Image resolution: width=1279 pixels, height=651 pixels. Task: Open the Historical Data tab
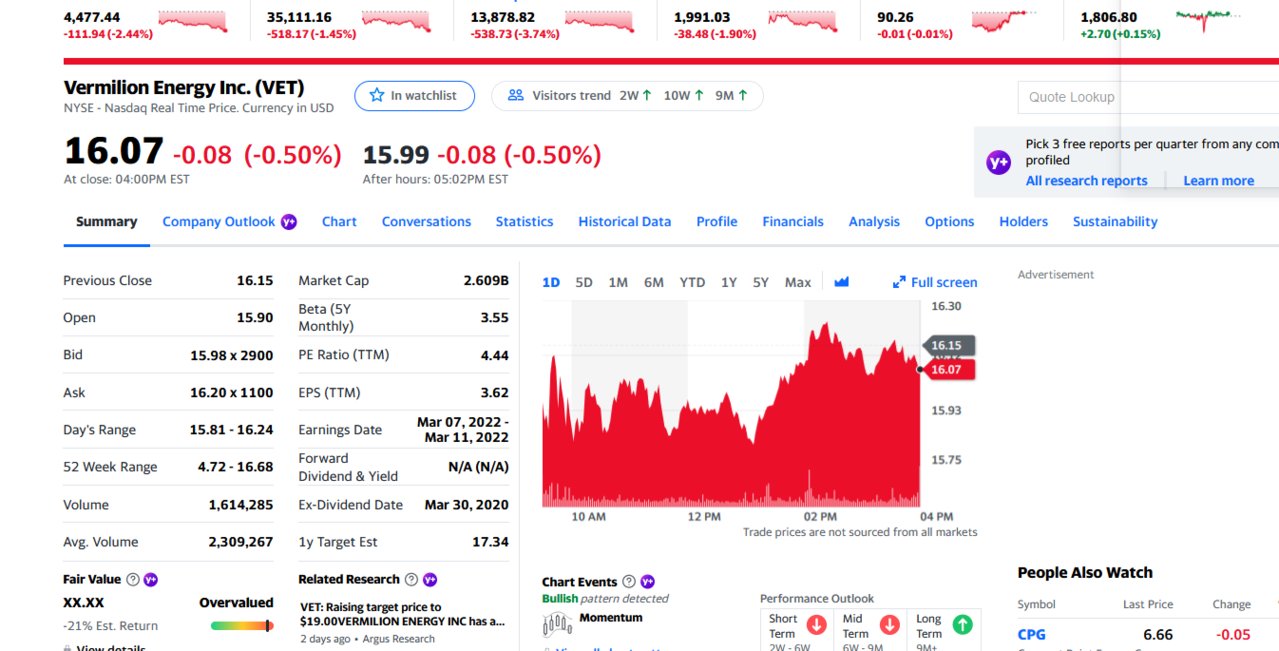tap(624, 222)
